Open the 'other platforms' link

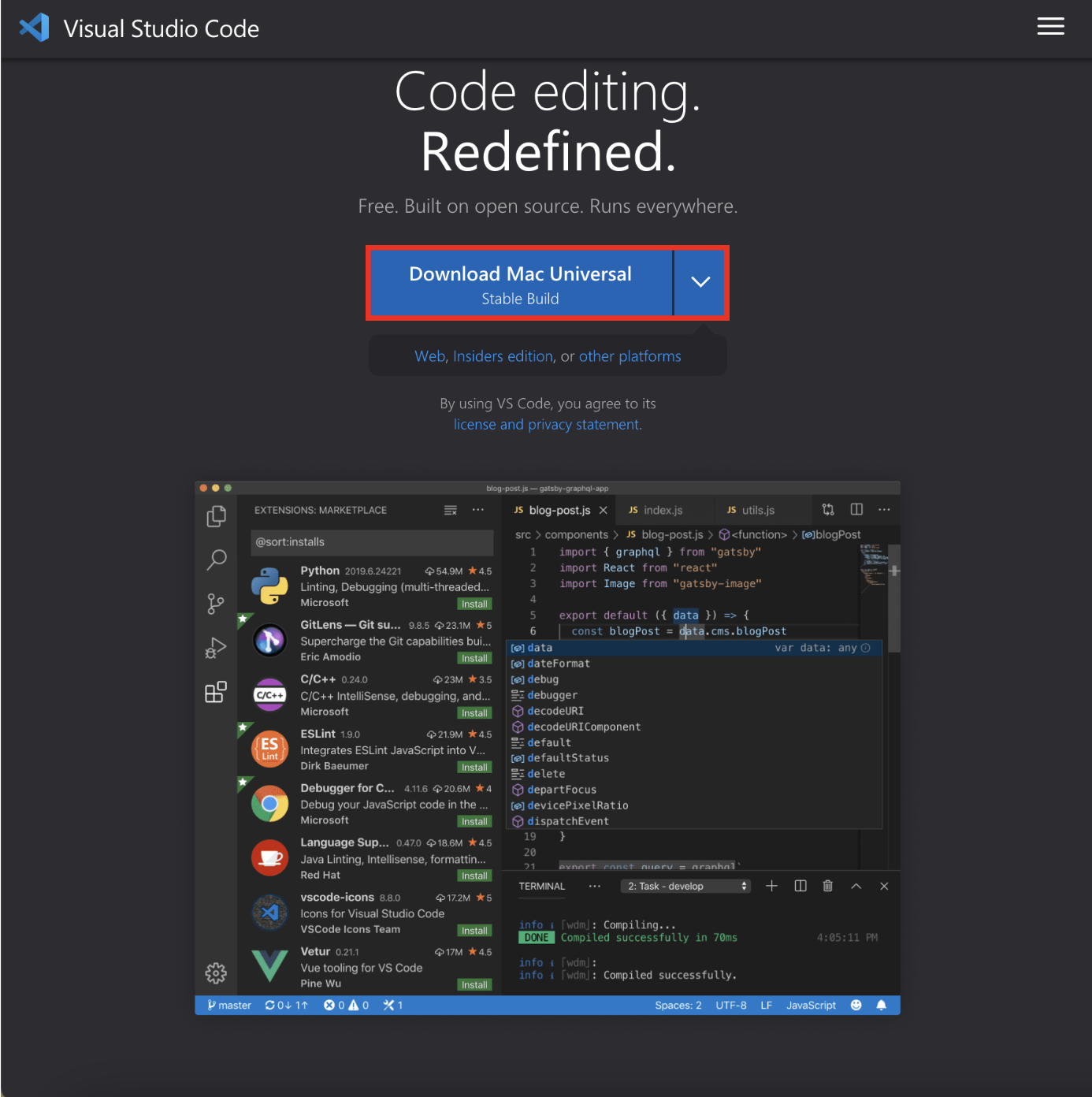(x=630, y=356)
